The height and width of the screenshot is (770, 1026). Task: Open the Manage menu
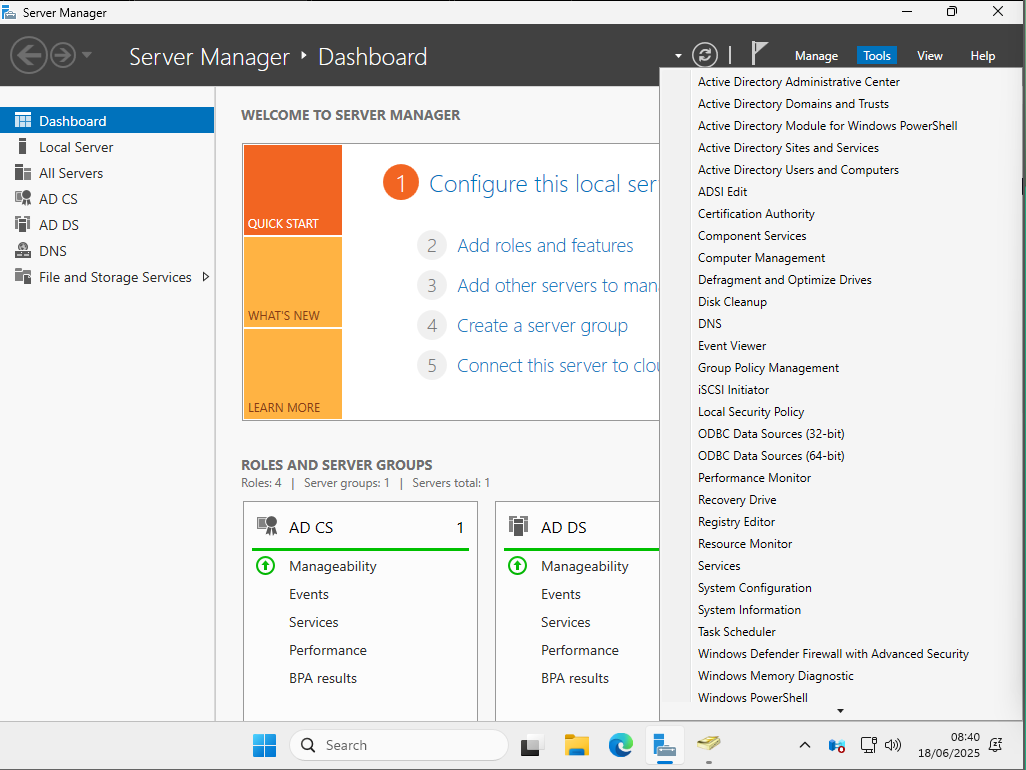tap(816, 56)
